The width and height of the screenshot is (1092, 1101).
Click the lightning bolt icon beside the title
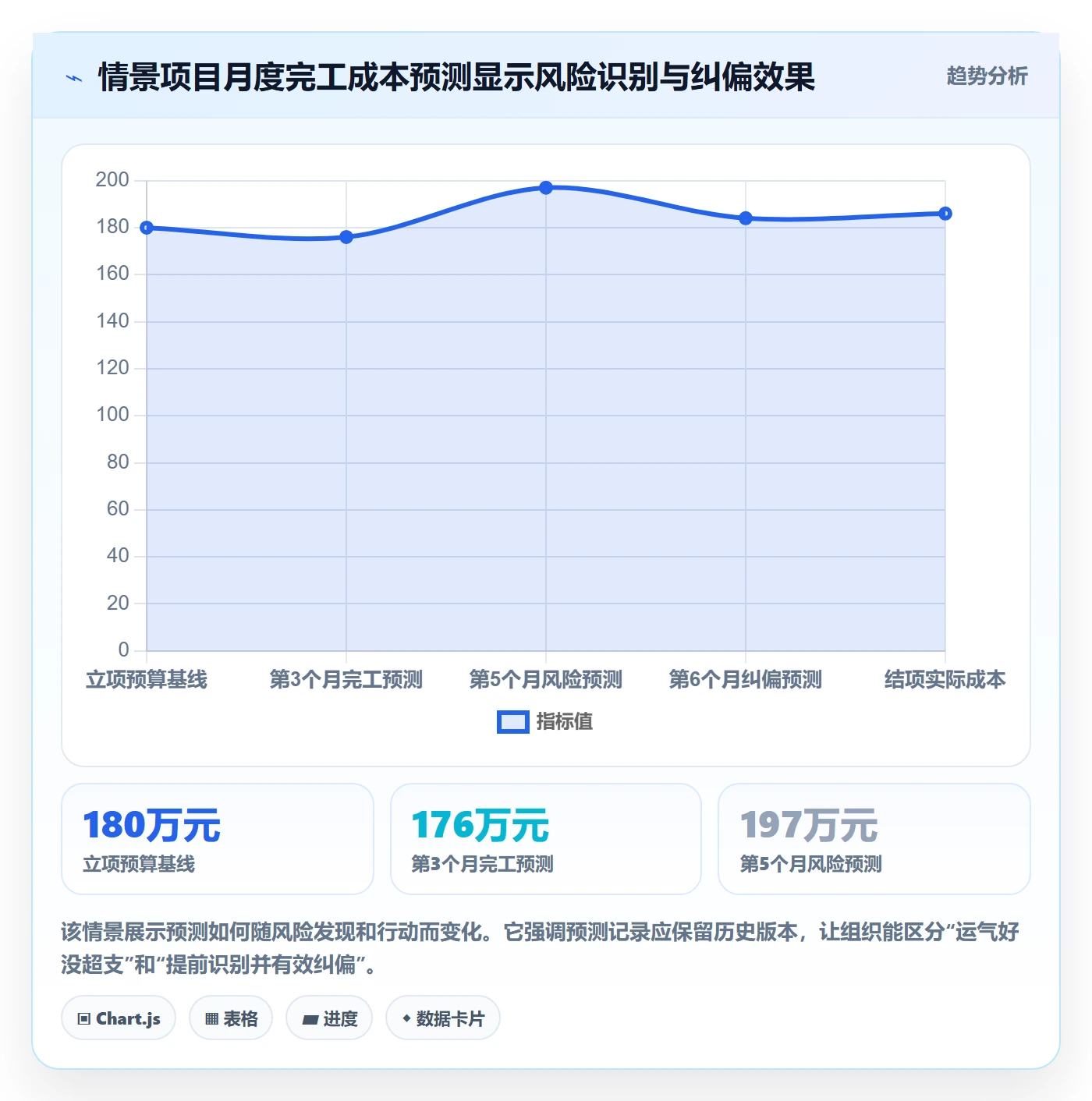pyautogui.click(x=74, y=78)
